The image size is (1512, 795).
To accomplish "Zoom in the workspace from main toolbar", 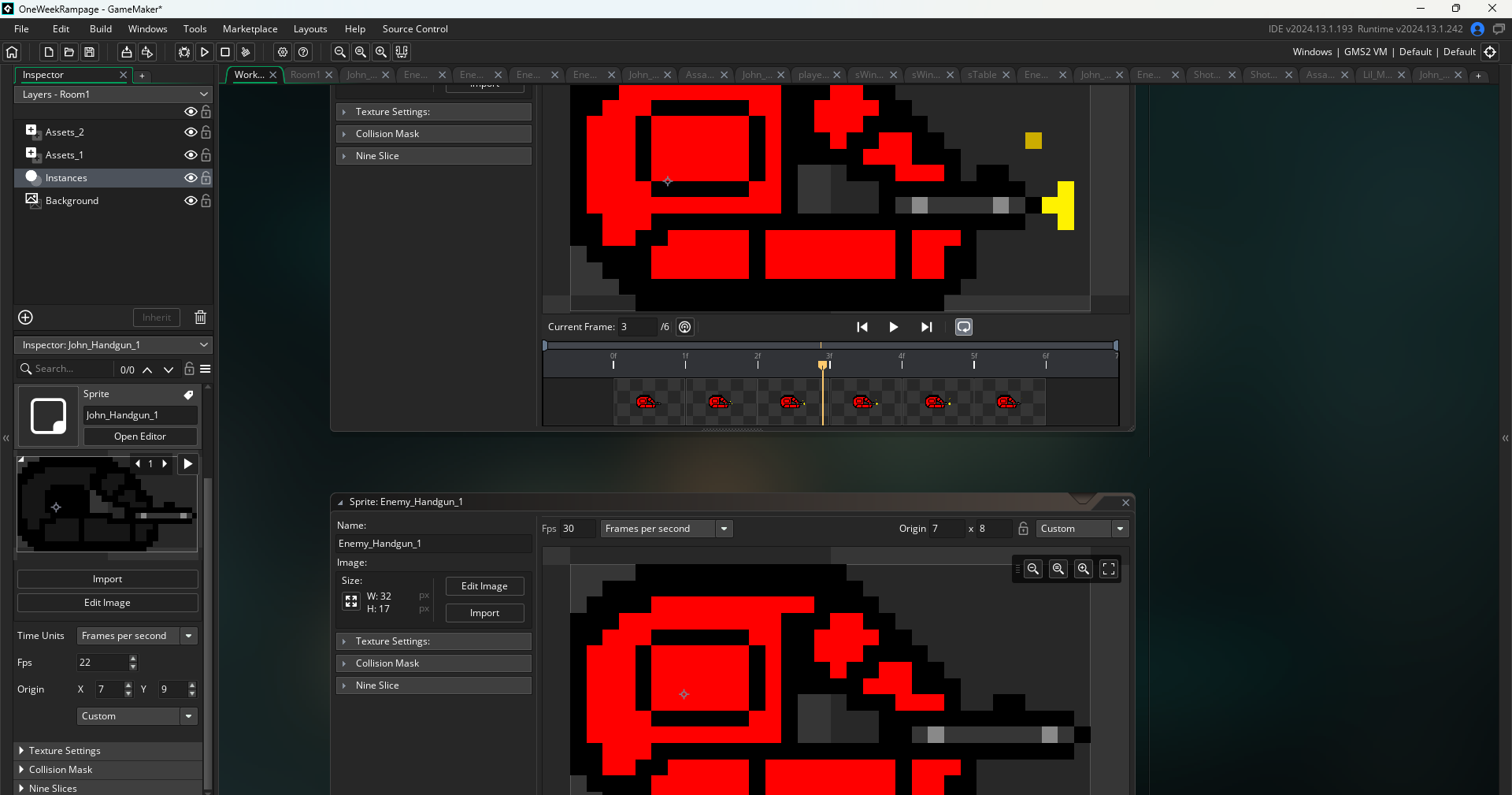I will pos(381,52).
